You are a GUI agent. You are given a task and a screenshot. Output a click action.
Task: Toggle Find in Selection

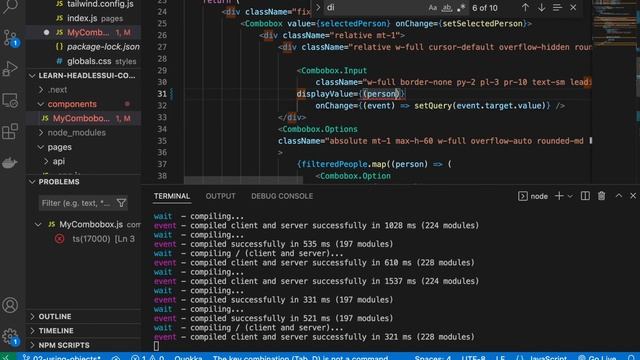pyautogui.click(x=557, y=7)
